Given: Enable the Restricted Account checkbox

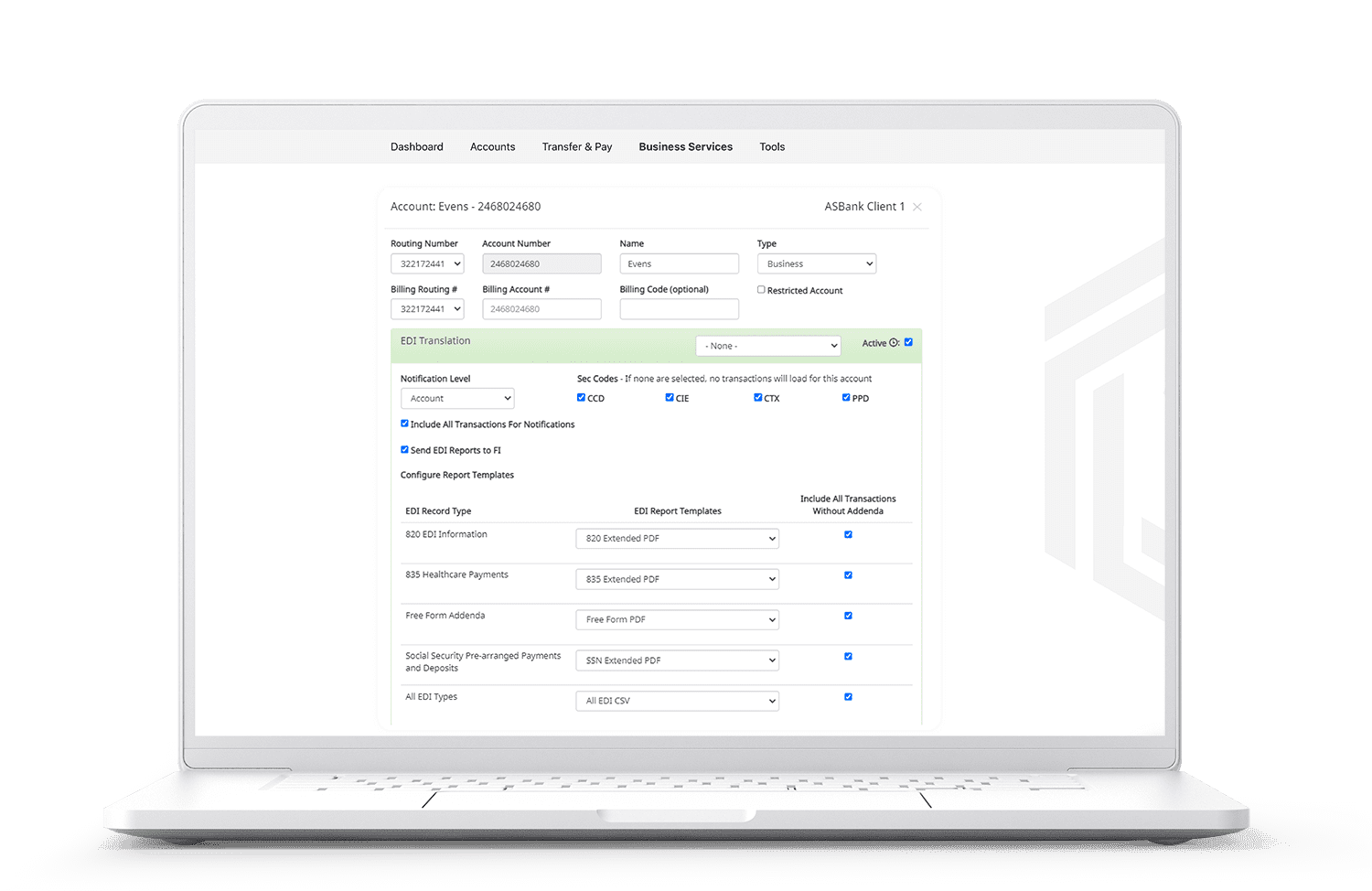Looking at the screenshot, I should point(761,290).
